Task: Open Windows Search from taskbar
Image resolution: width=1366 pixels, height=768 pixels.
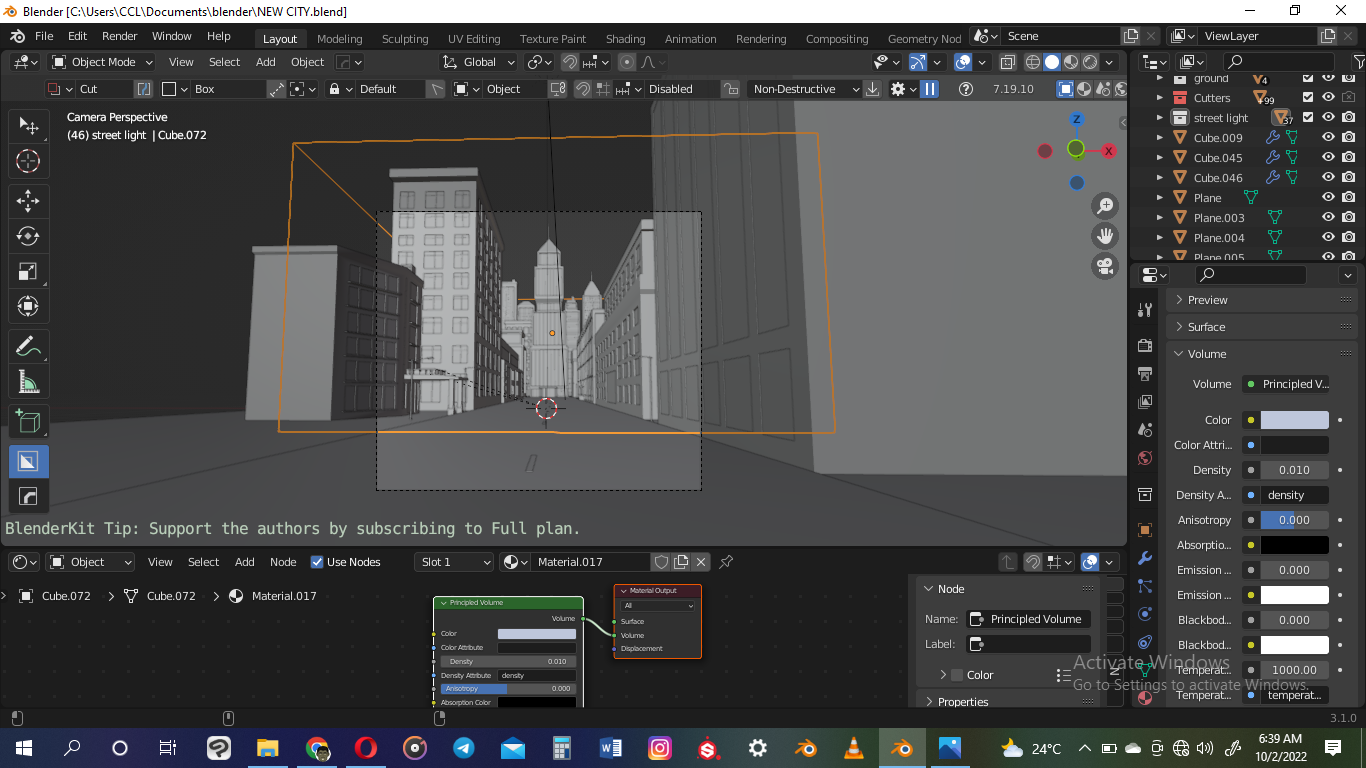Action: coord(72,747)
